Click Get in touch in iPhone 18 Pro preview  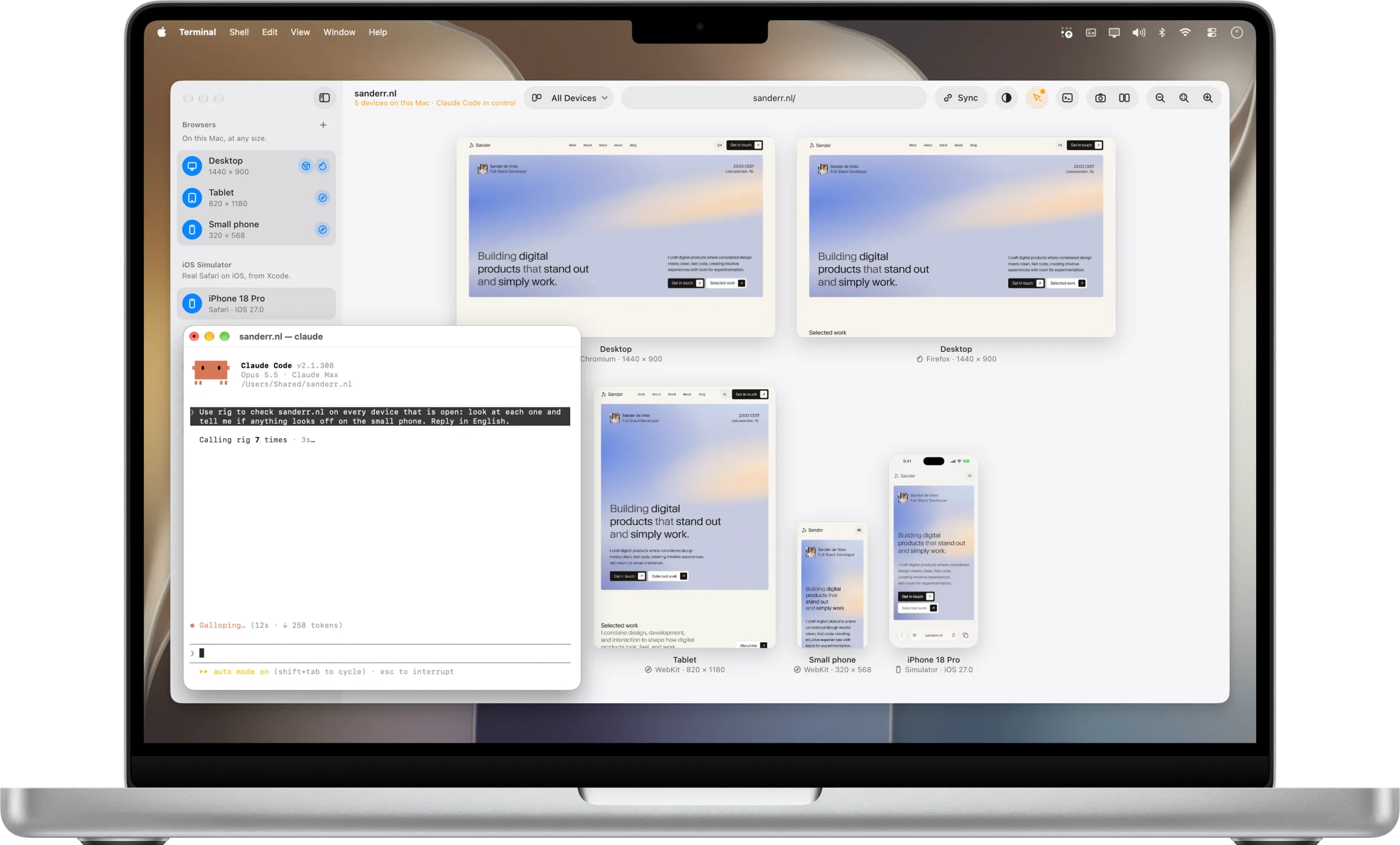pyautogui.click(x=916, y=596)
